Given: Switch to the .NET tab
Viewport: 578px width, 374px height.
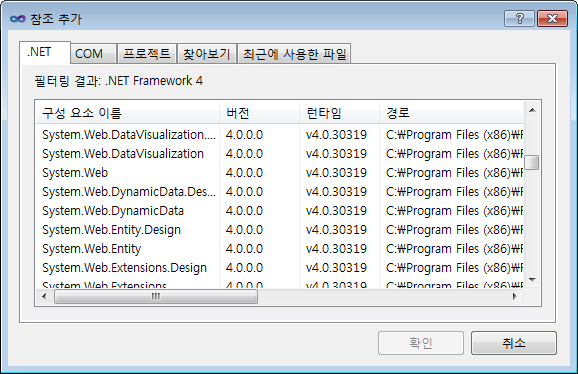Looking at the screenshot, I should coord(45,52).
